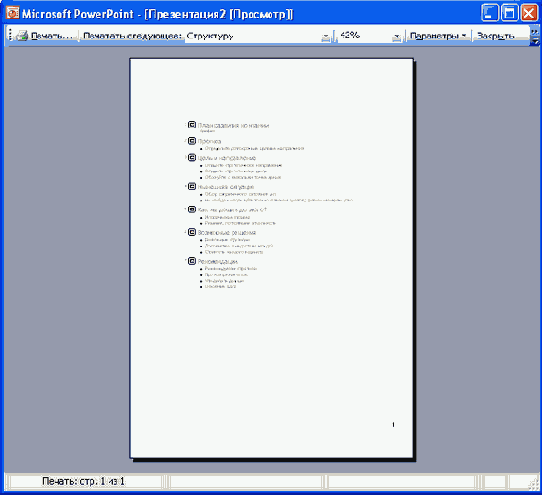This screenshot has height=495, width=542.
Task: Expand the Параметры menu
Action: click(x=438, y=36)
